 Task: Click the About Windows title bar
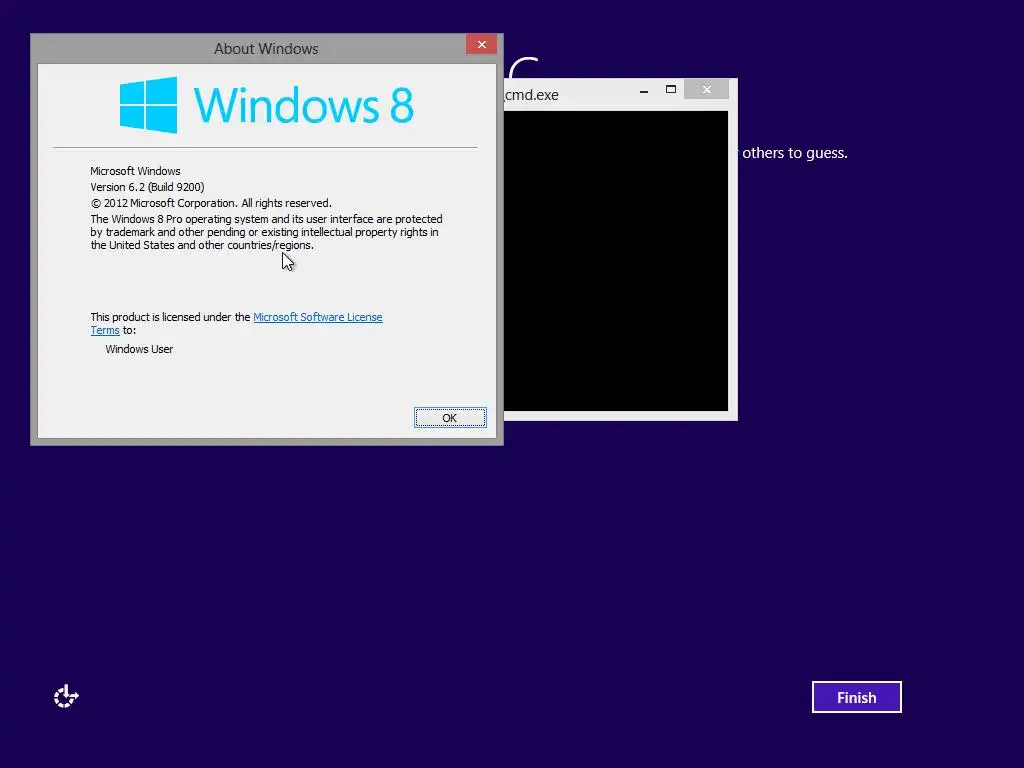[x=266, y=49]
